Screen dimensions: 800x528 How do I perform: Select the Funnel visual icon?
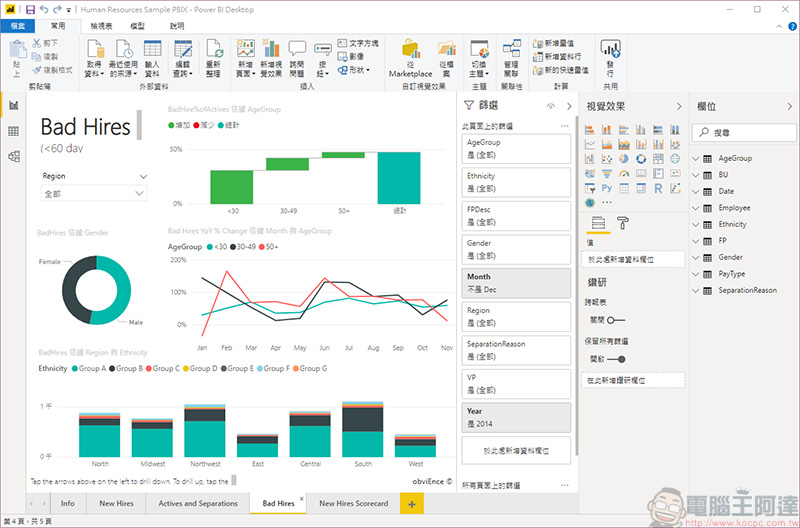point(607,173)
